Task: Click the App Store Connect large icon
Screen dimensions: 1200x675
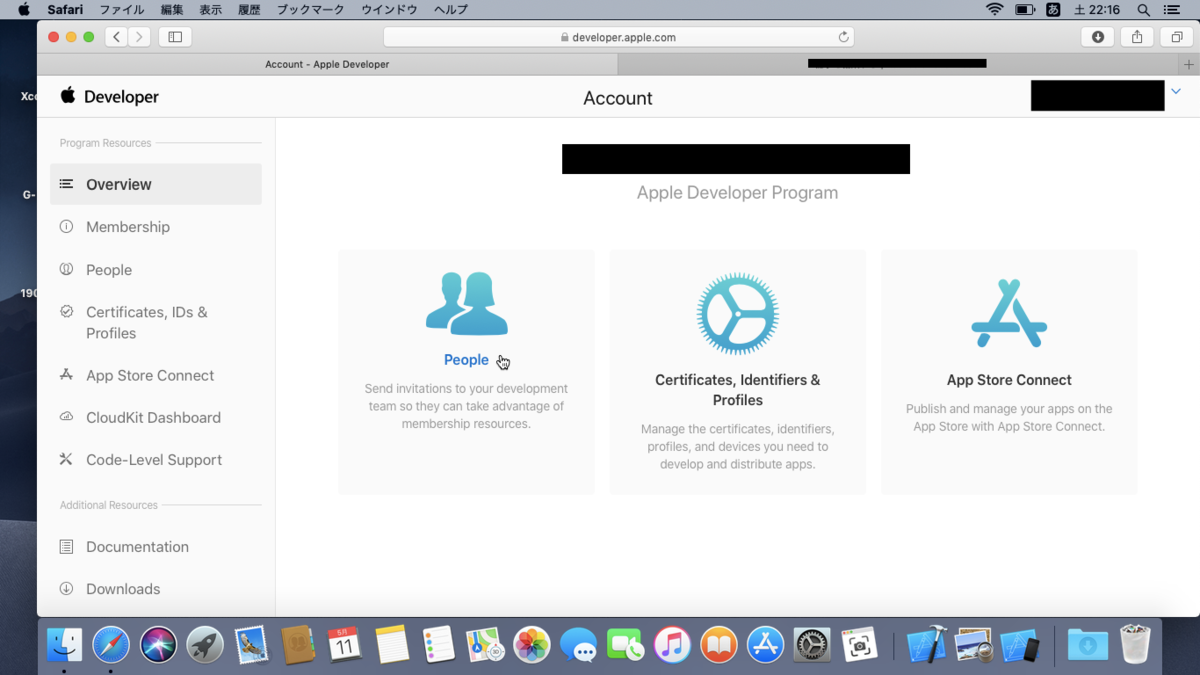Action: pos(1009,313)
